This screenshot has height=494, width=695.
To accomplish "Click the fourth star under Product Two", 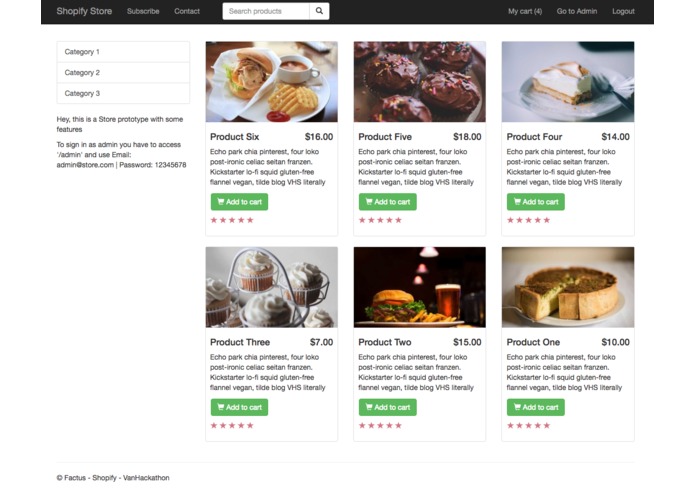I will pyautogui.click(x=389, y=426).
